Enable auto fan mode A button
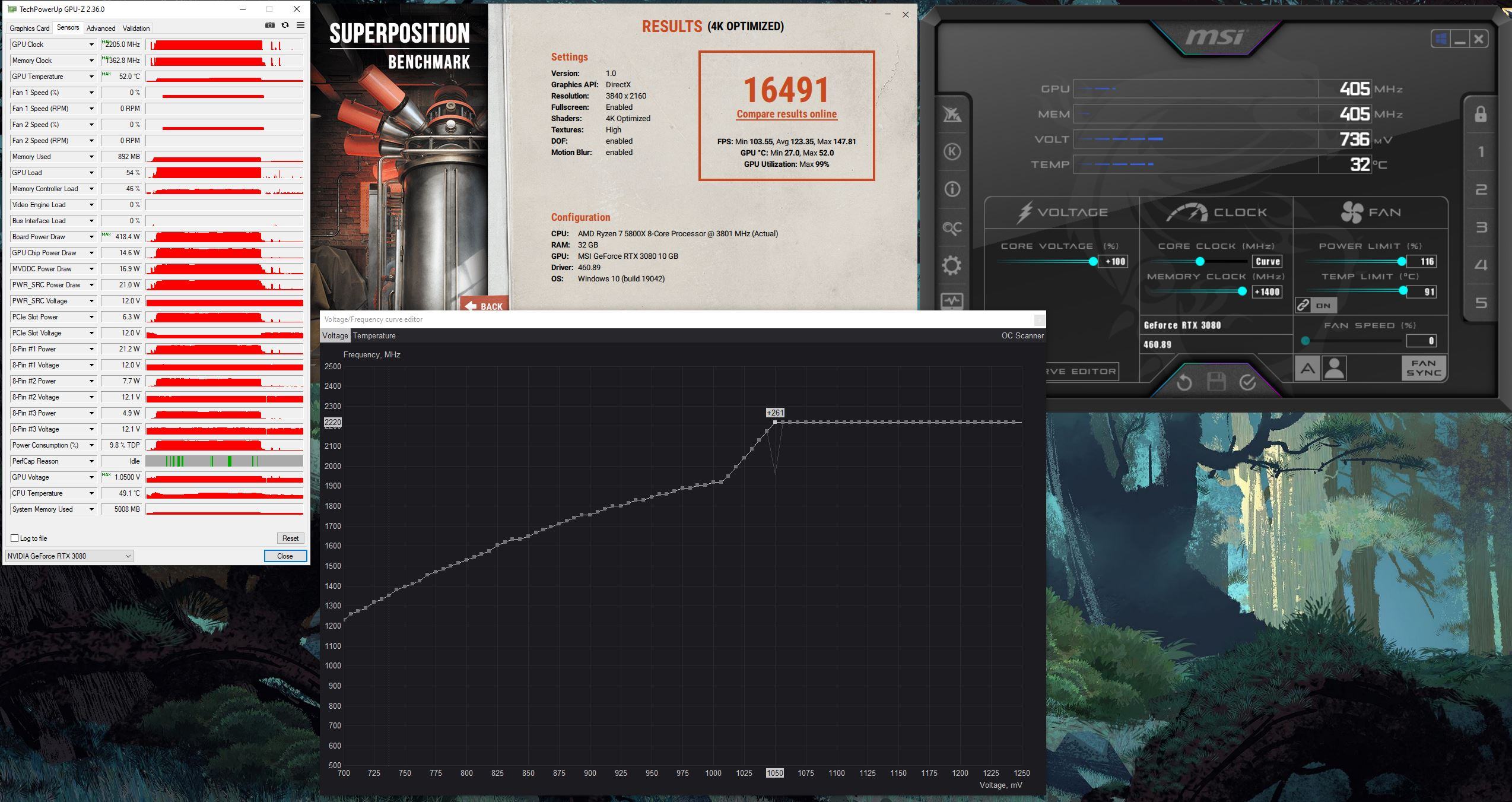Image resolution: width=1512 pixels, height=802 pixels. pyautogui.click(x=1307, y=369)
